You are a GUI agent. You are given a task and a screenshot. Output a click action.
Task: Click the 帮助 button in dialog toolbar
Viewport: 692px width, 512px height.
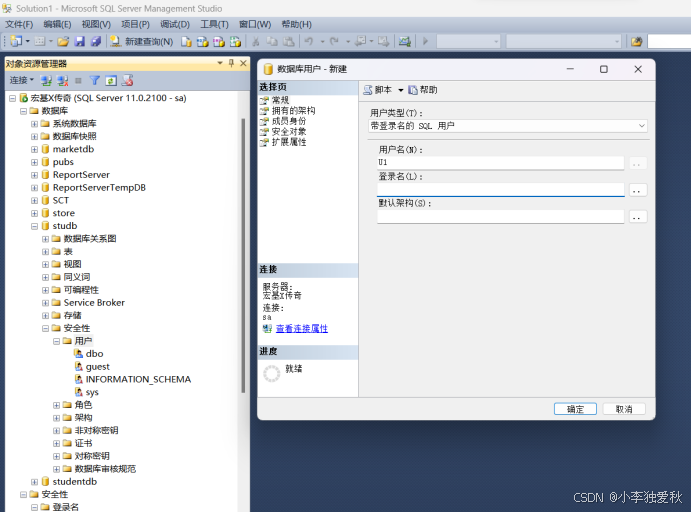(x=423, y=90)
